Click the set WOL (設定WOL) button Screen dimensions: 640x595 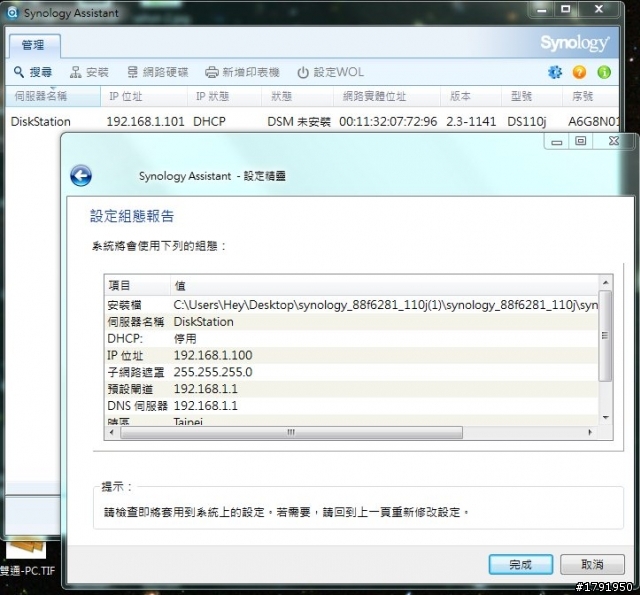click(330, 72)
